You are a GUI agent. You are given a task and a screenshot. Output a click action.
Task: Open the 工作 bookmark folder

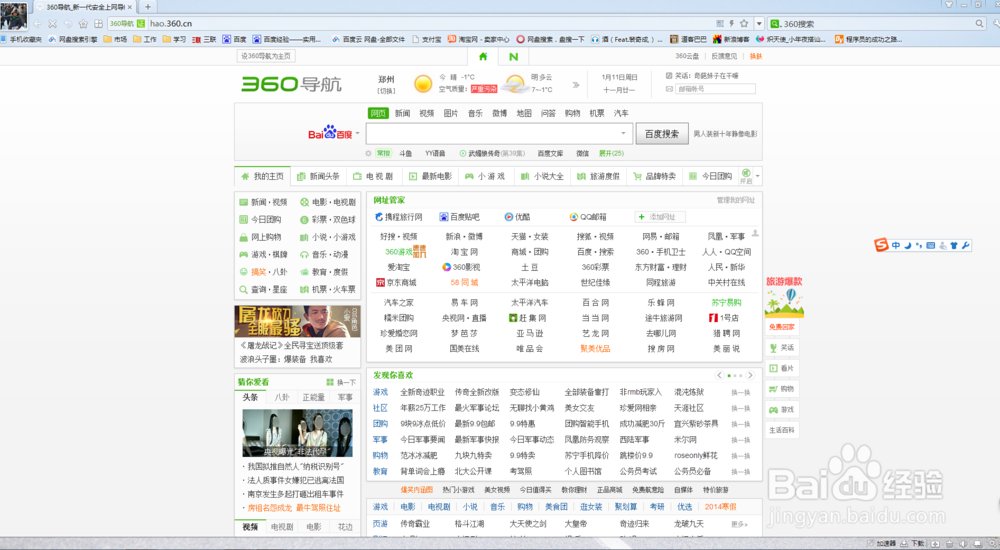pyautogui.click(x=145, y=40)
